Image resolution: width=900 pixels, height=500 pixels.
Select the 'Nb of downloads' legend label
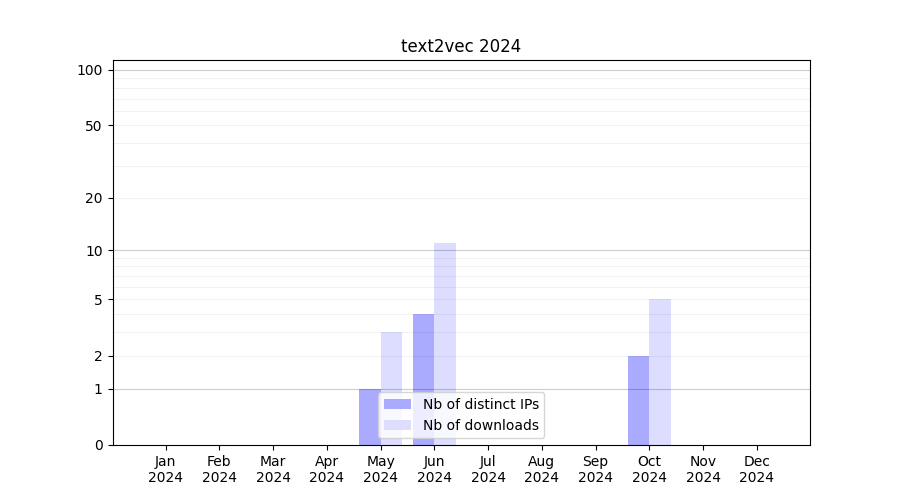click(x=480, y=425)
